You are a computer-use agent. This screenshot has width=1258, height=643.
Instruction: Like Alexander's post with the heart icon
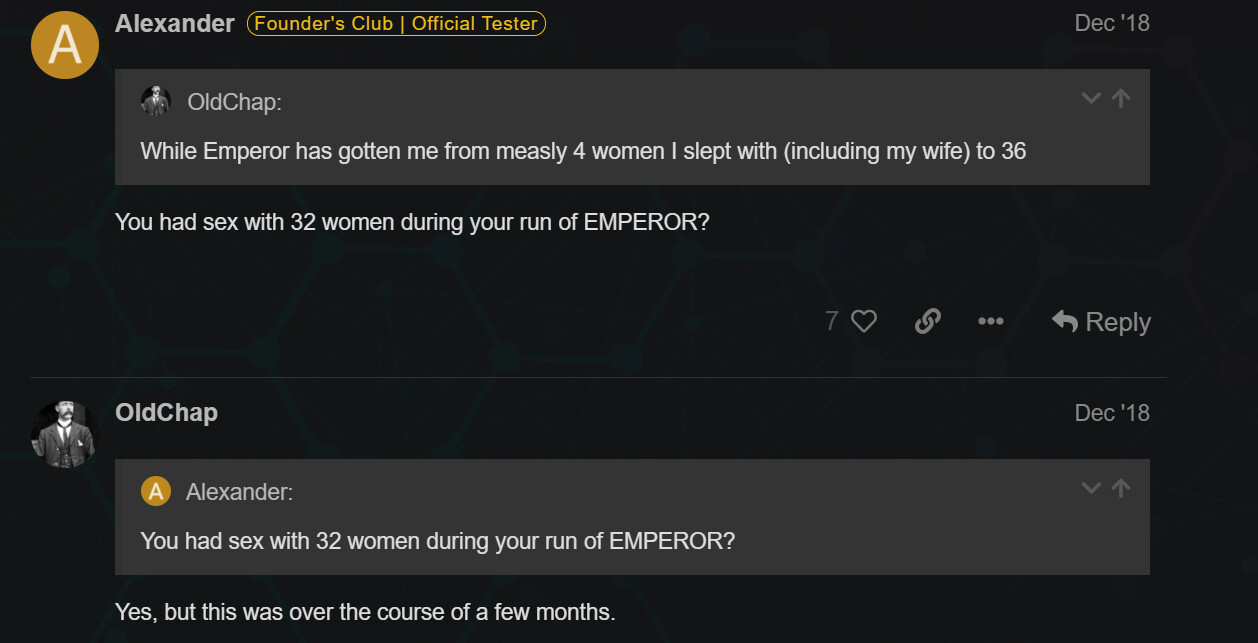pos(864,321)
